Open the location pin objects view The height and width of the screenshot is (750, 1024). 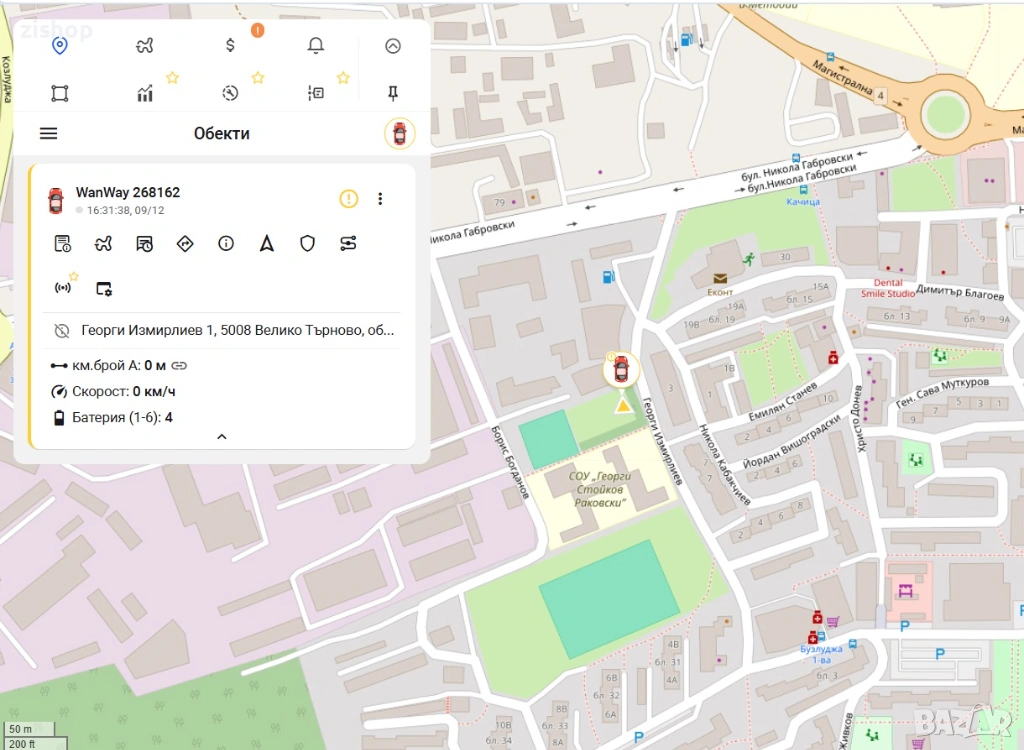point(59,46)
